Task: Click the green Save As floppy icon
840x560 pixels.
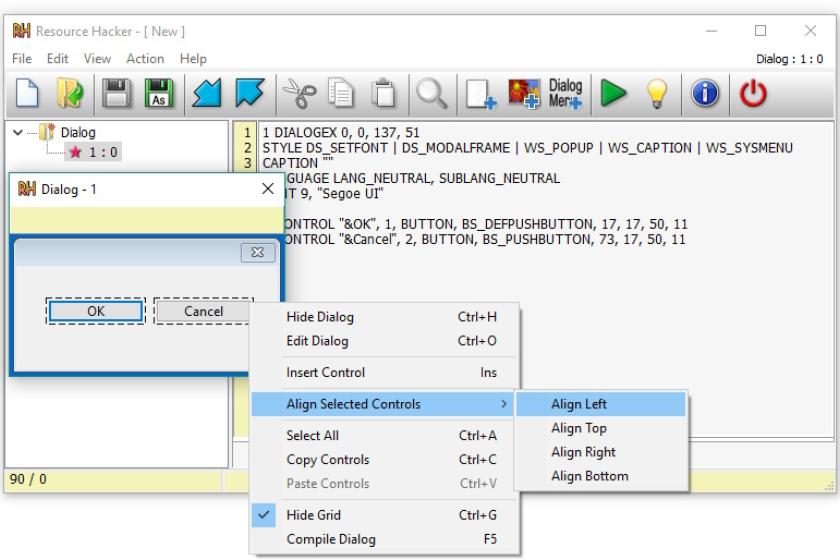Action: (159, 93)
